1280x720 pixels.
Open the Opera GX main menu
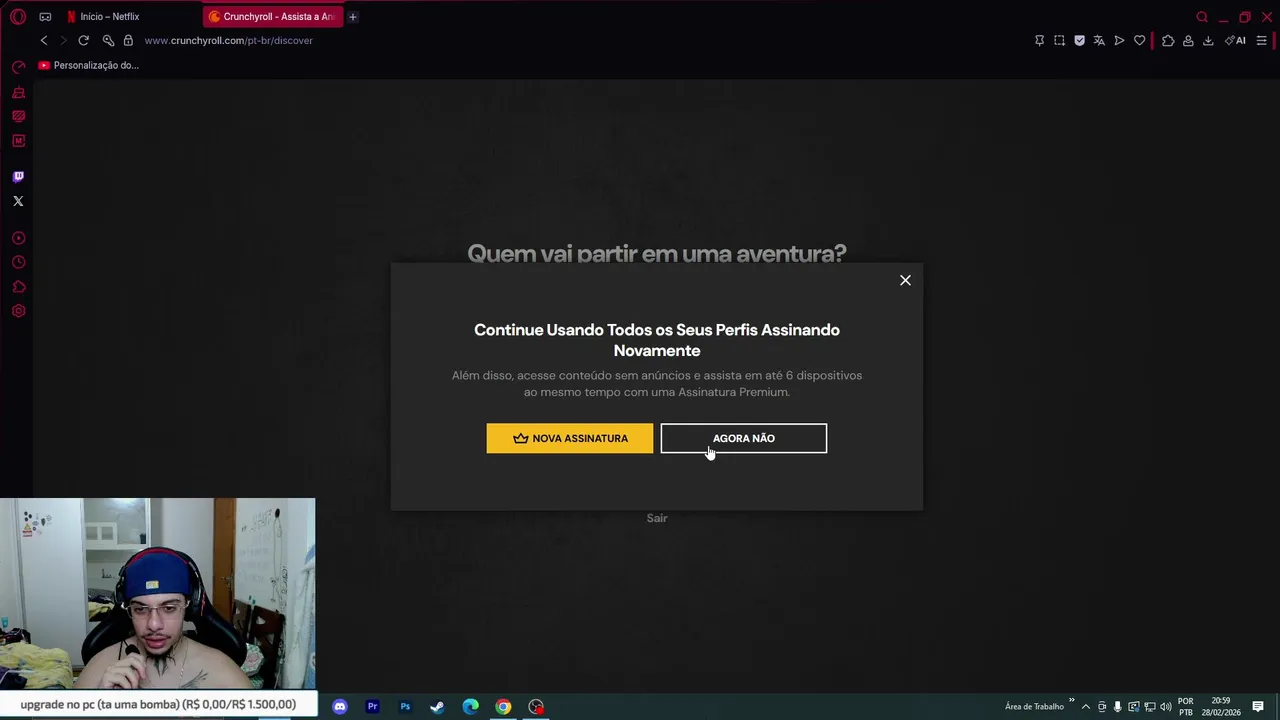[17, 17]
